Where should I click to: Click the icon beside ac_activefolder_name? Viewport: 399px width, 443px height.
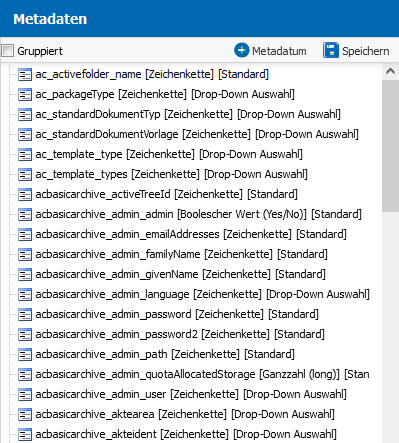(x=25, y=75)
